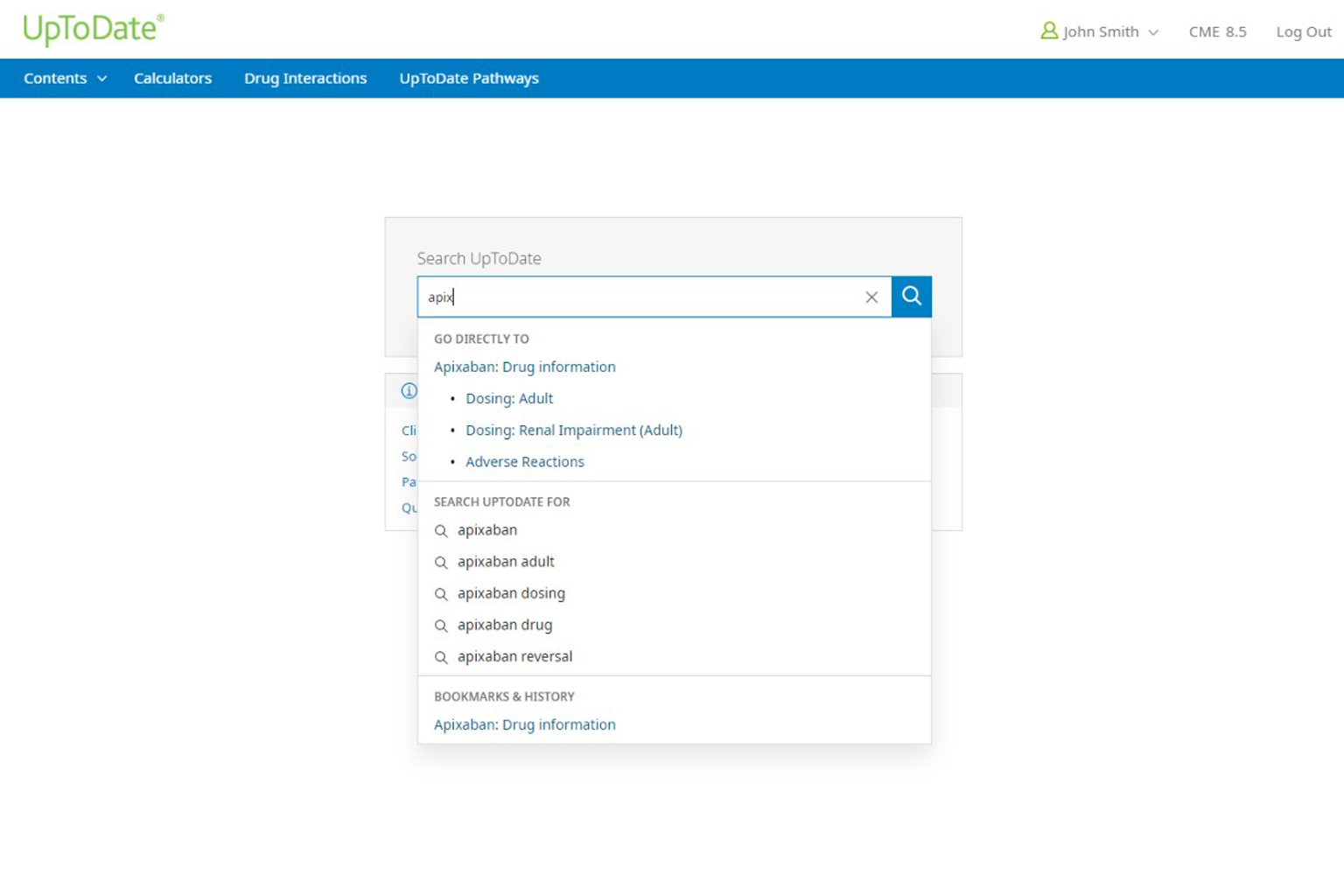Image resolution: width=1344 pixels, height=896 pixels.
Task: Open the John Smith account dropdown
Action: (1109, 32)
